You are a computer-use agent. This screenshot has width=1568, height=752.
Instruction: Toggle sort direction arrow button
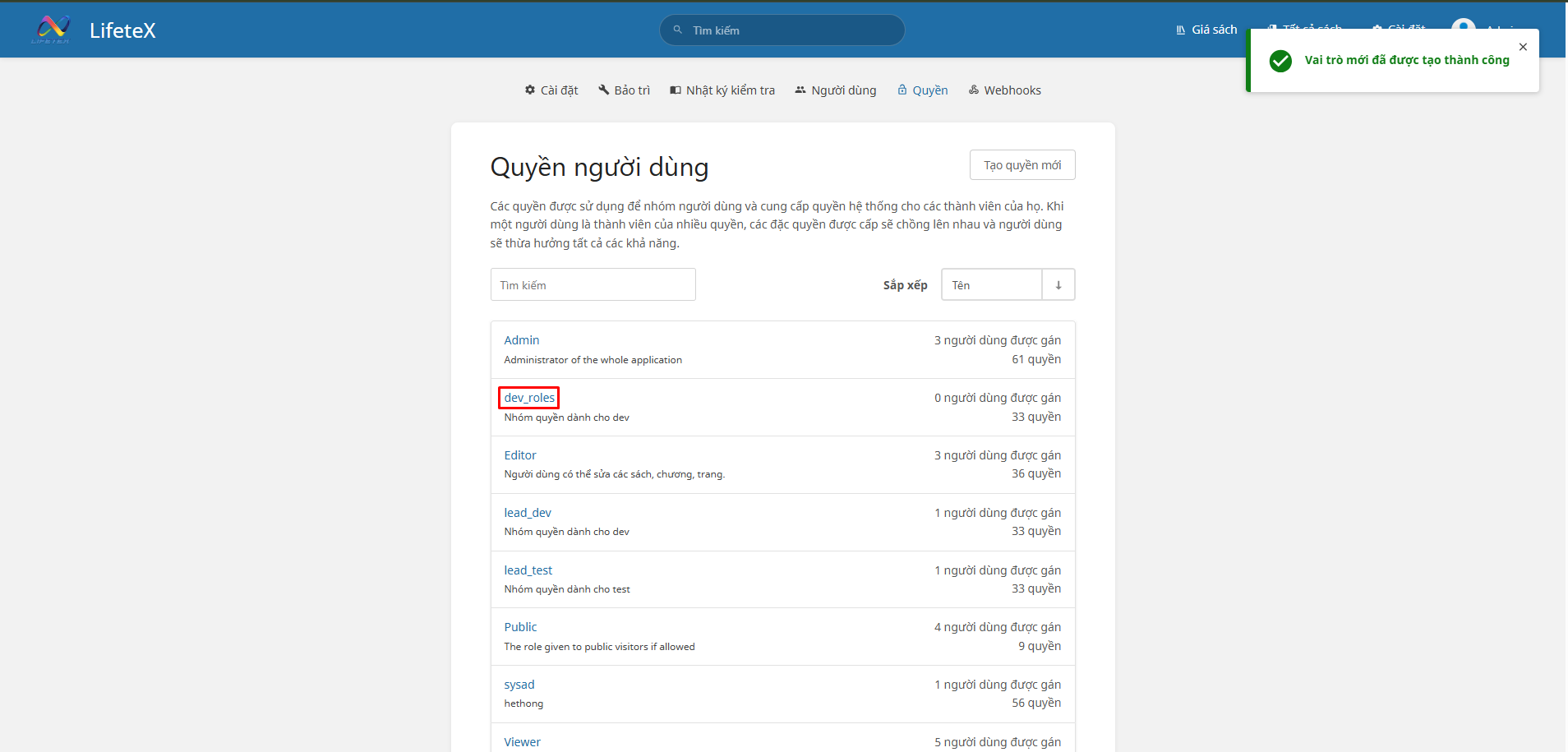[x=1058, y=285]
